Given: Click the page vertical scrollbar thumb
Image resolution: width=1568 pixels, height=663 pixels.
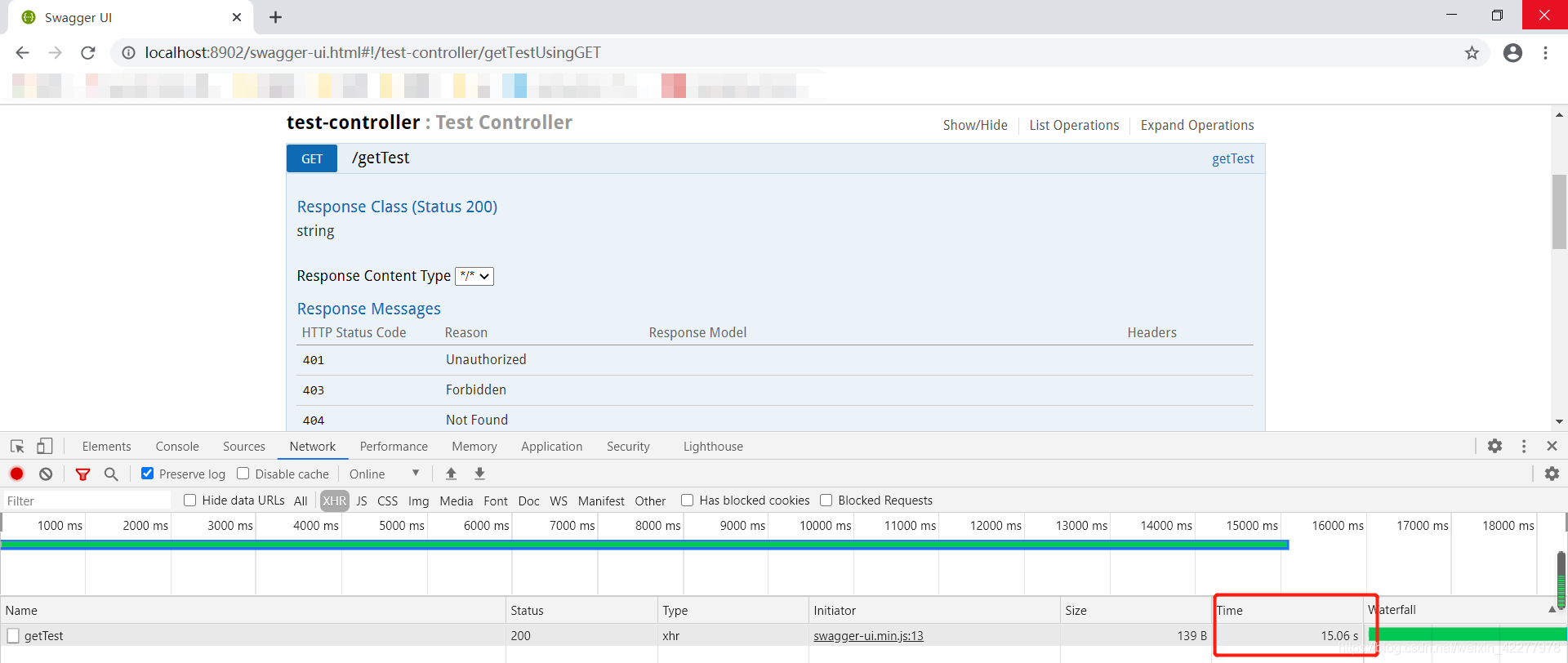Looking at the screenshot, I should pos(1559,211).
